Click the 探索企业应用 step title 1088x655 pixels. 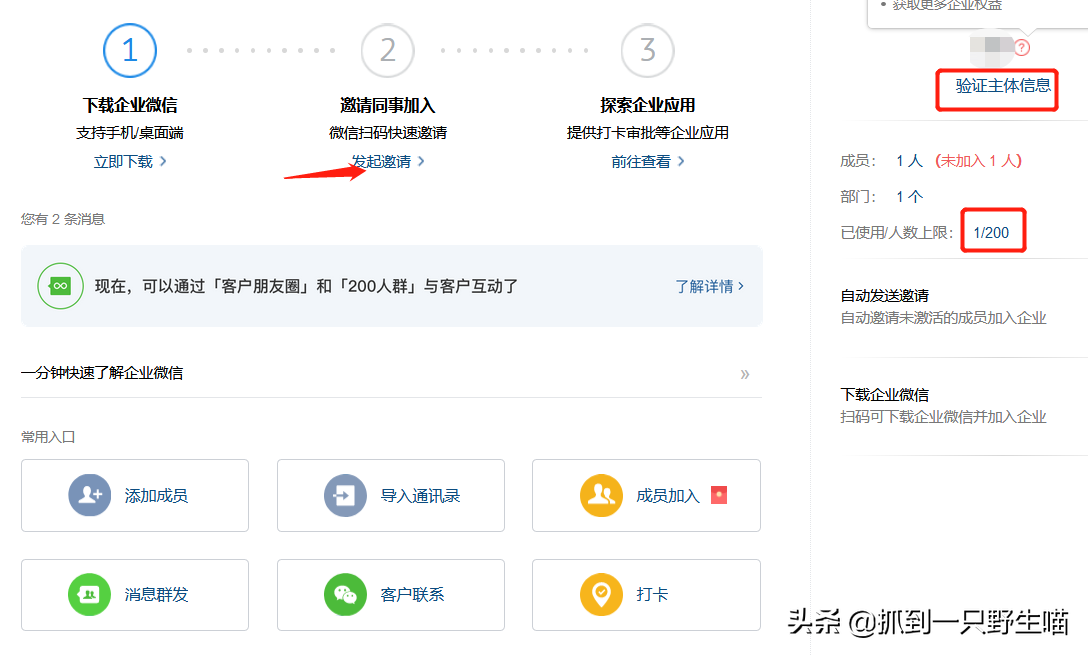(x=647, y=105)
